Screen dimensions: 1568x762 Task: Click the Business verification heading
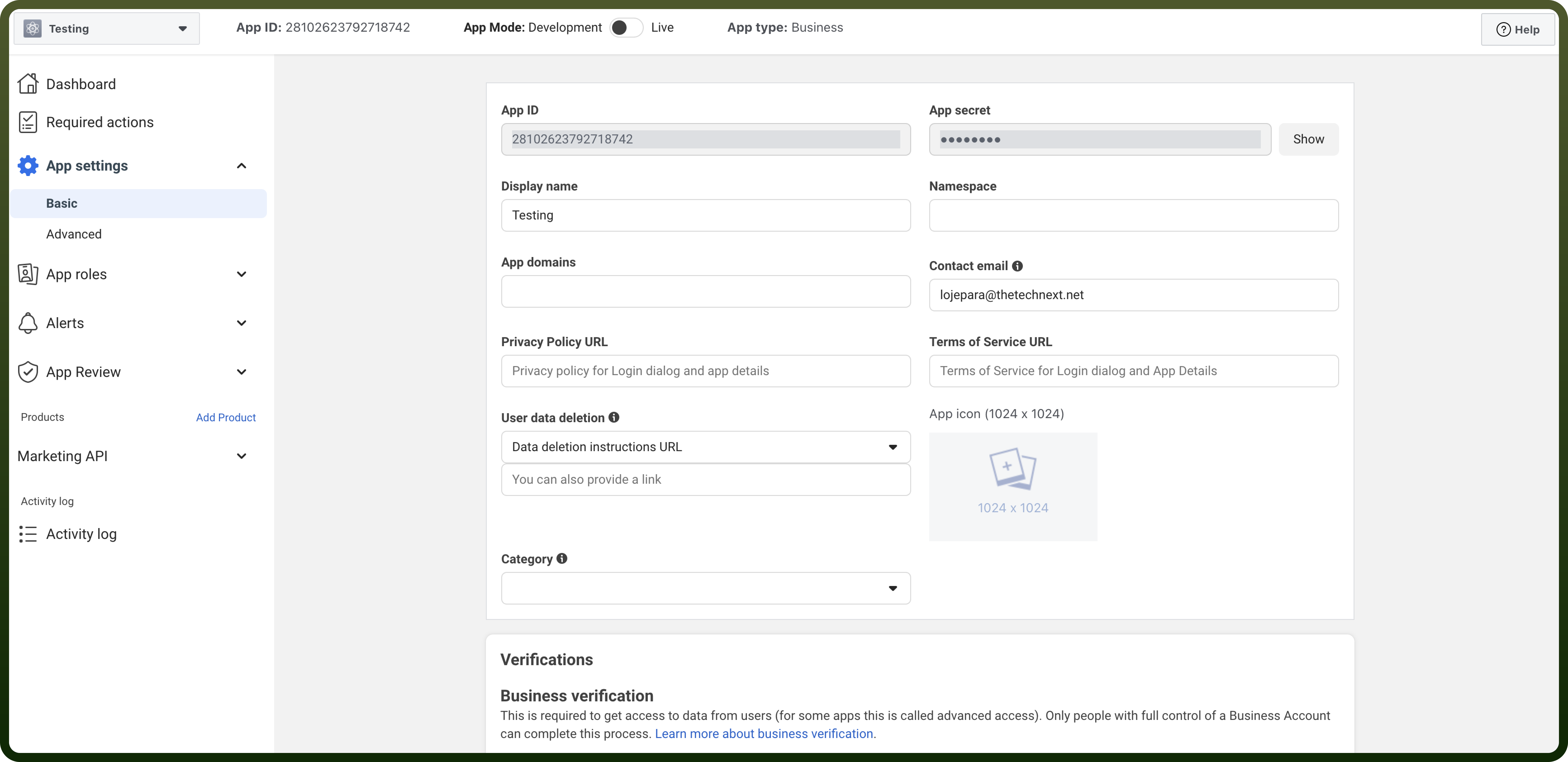577,696
